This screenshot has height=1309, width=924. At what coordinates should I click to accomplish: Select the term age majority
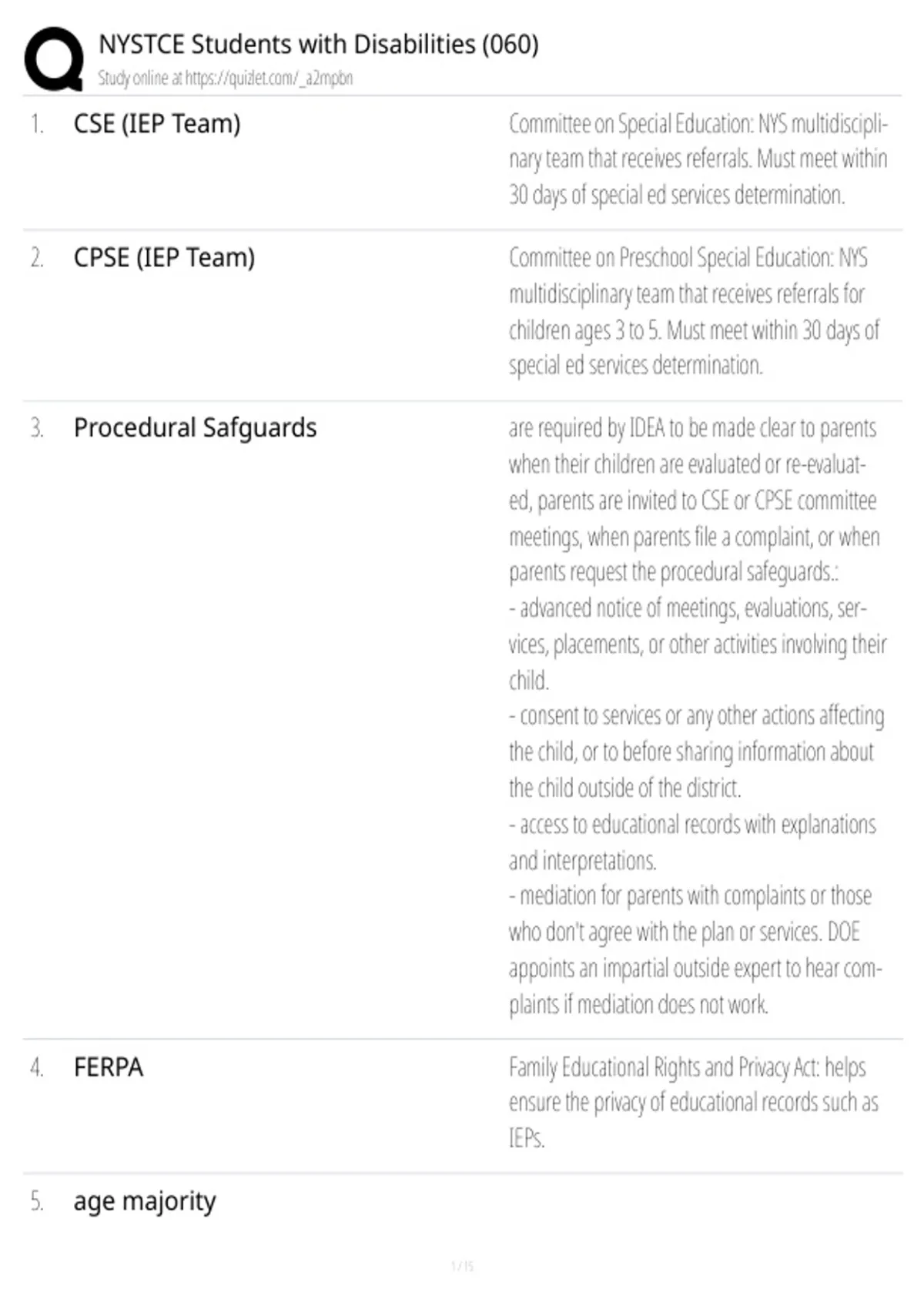(145, 1201)
